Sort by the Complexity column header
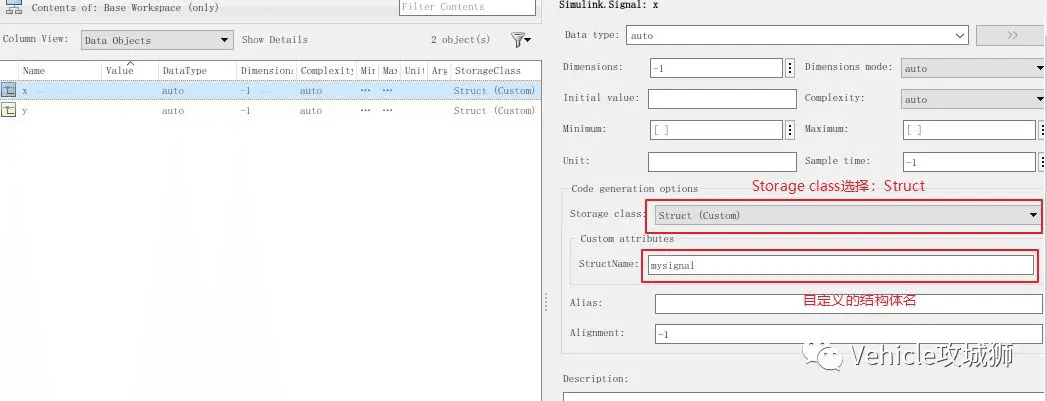This screenshot has width=1047, height=401. 327,70
